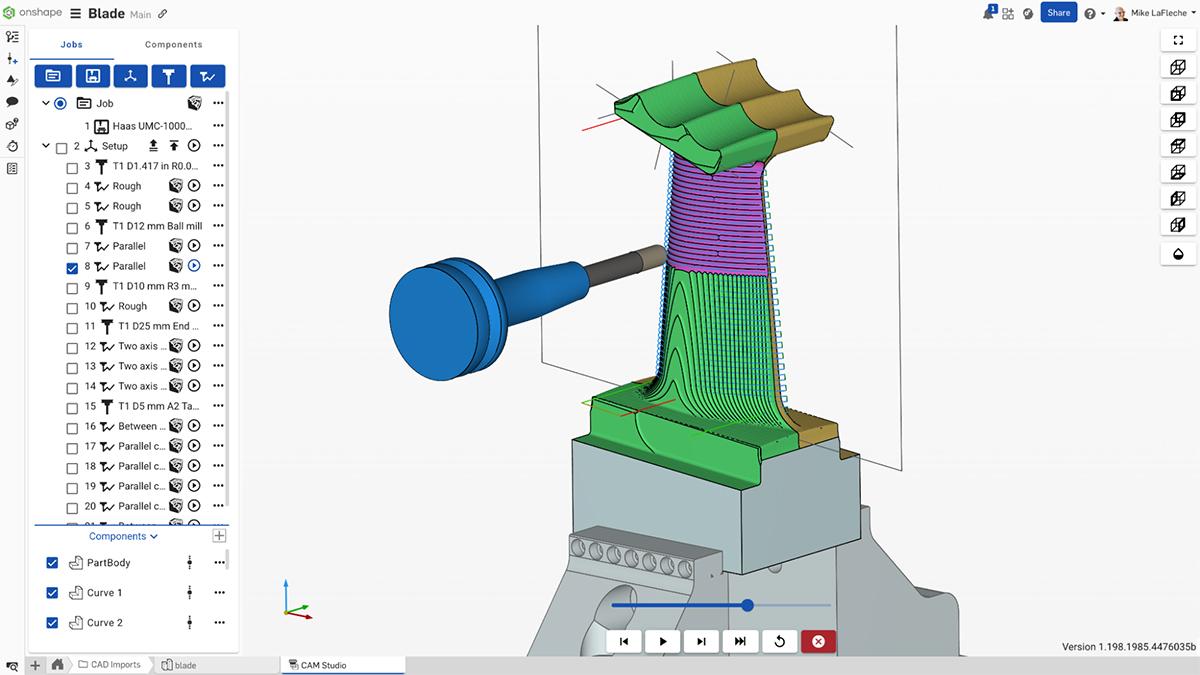Click the add machine button in Jobs toolbar
This screenshot has height=675, width=1200.
92,76
